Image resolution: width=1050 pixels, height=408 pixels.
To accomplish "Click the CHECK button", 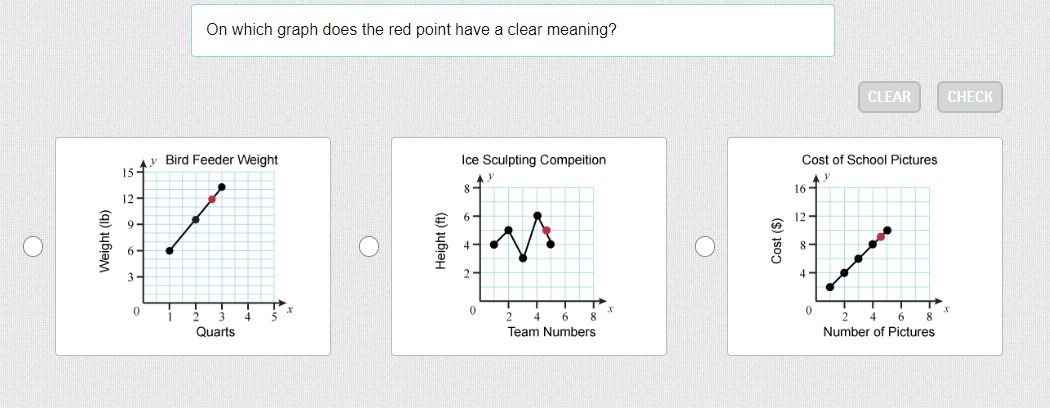I will (x=970, y=97).
